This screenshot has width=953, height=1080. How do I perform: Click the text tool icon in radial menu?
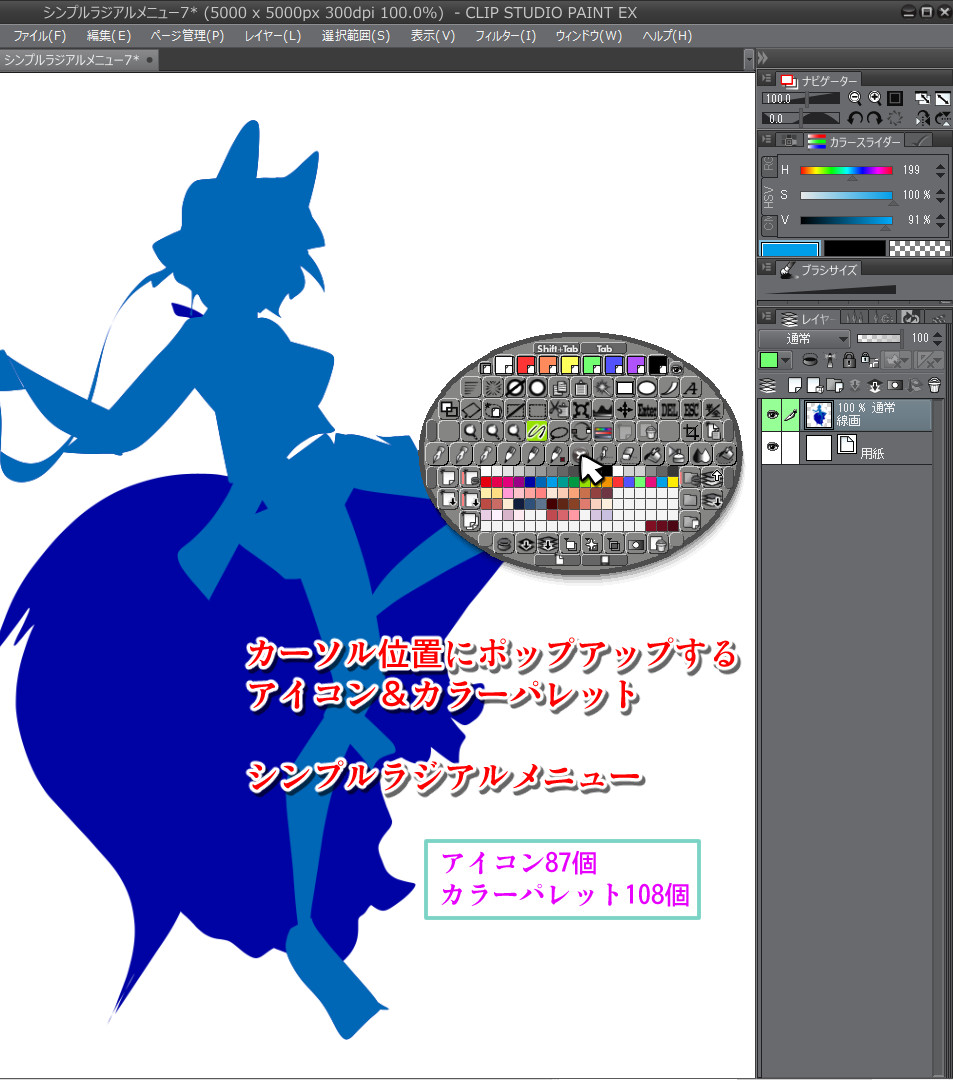coord(692,388)
